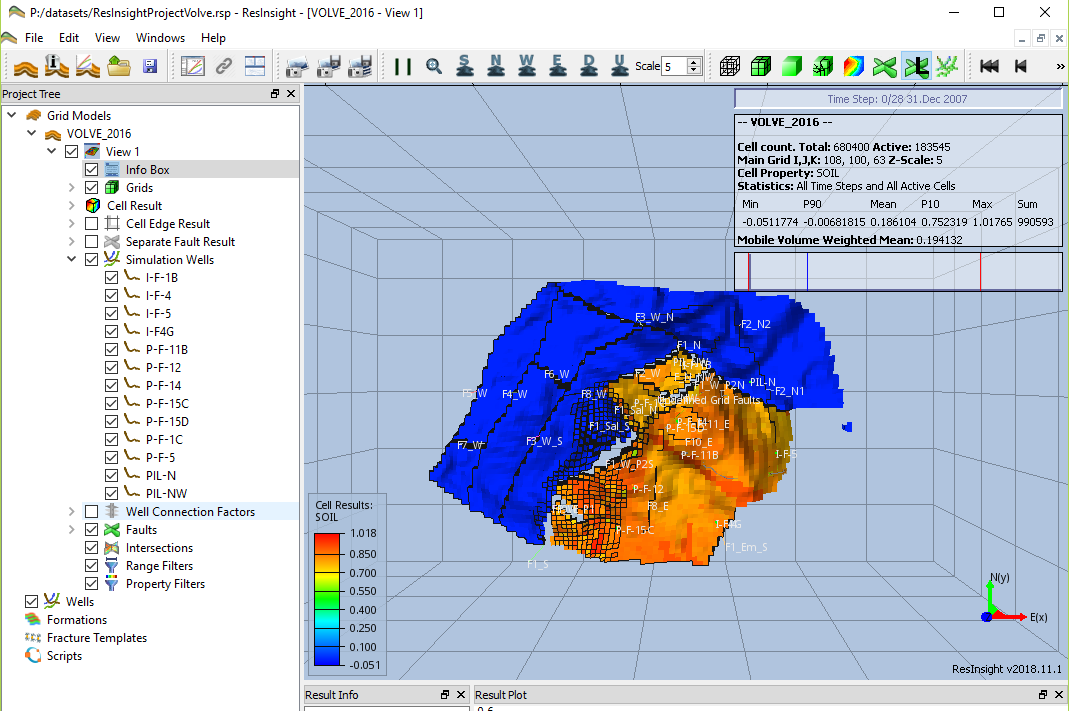The image size is (1069, 711).
Task: Select Property Filters in the project tree
Action: click(x=165, y=584)
